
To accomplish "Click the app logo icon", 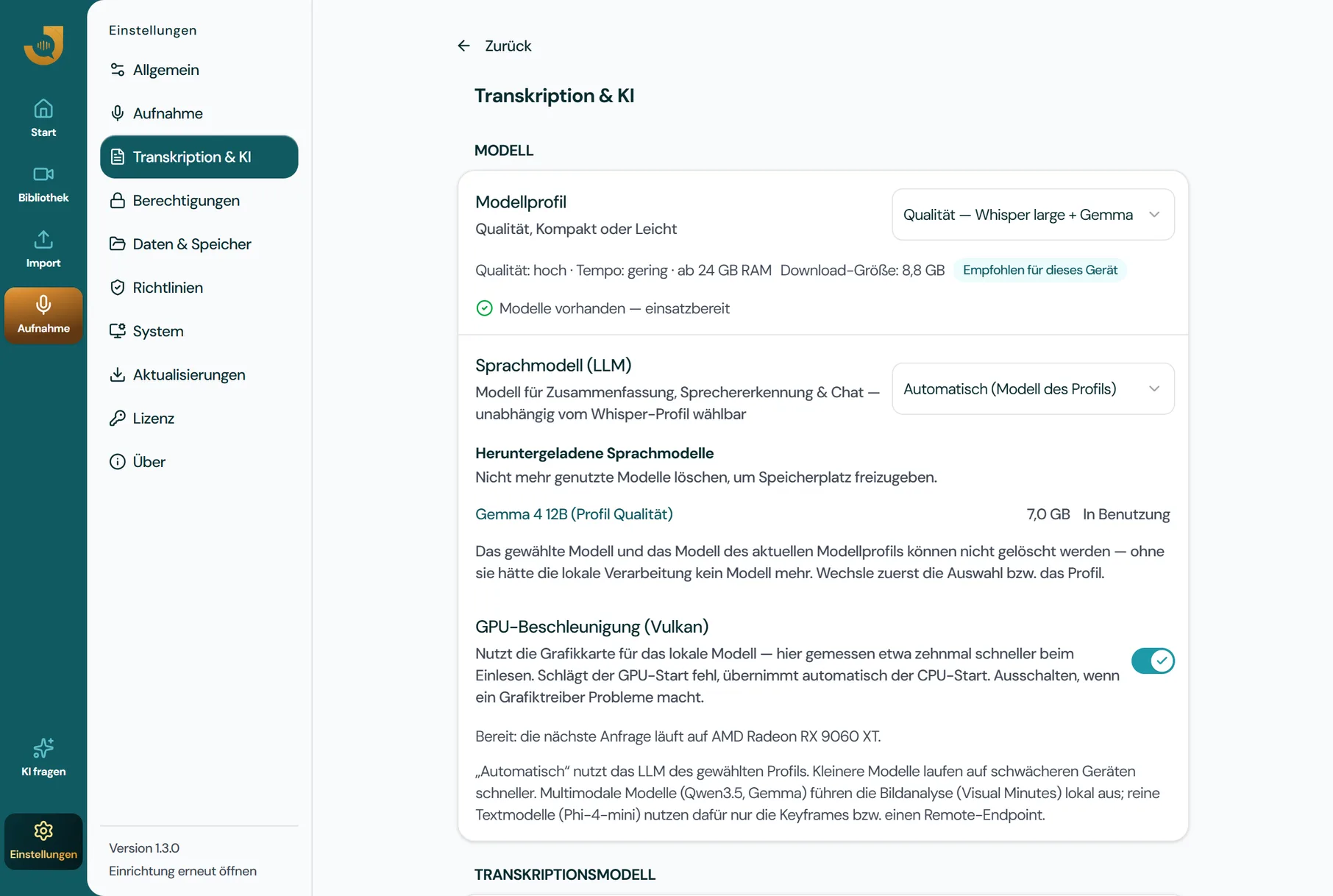I will (x=43, y=45).
